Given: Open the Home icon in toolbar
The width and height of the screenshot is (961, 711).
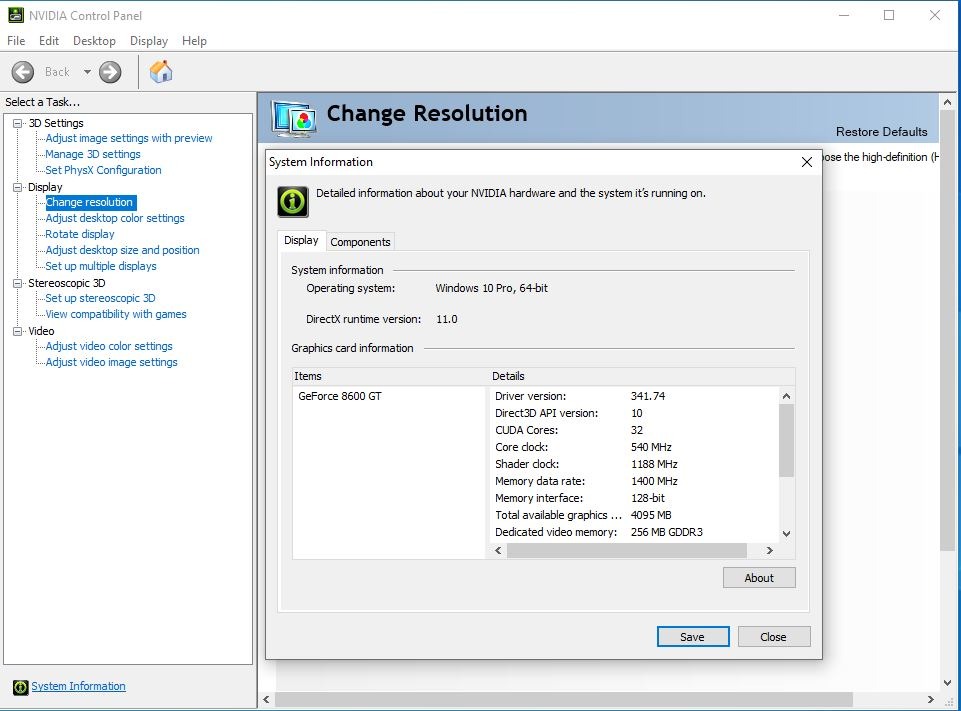Looking at the screenshot, I should coord(161,72).
